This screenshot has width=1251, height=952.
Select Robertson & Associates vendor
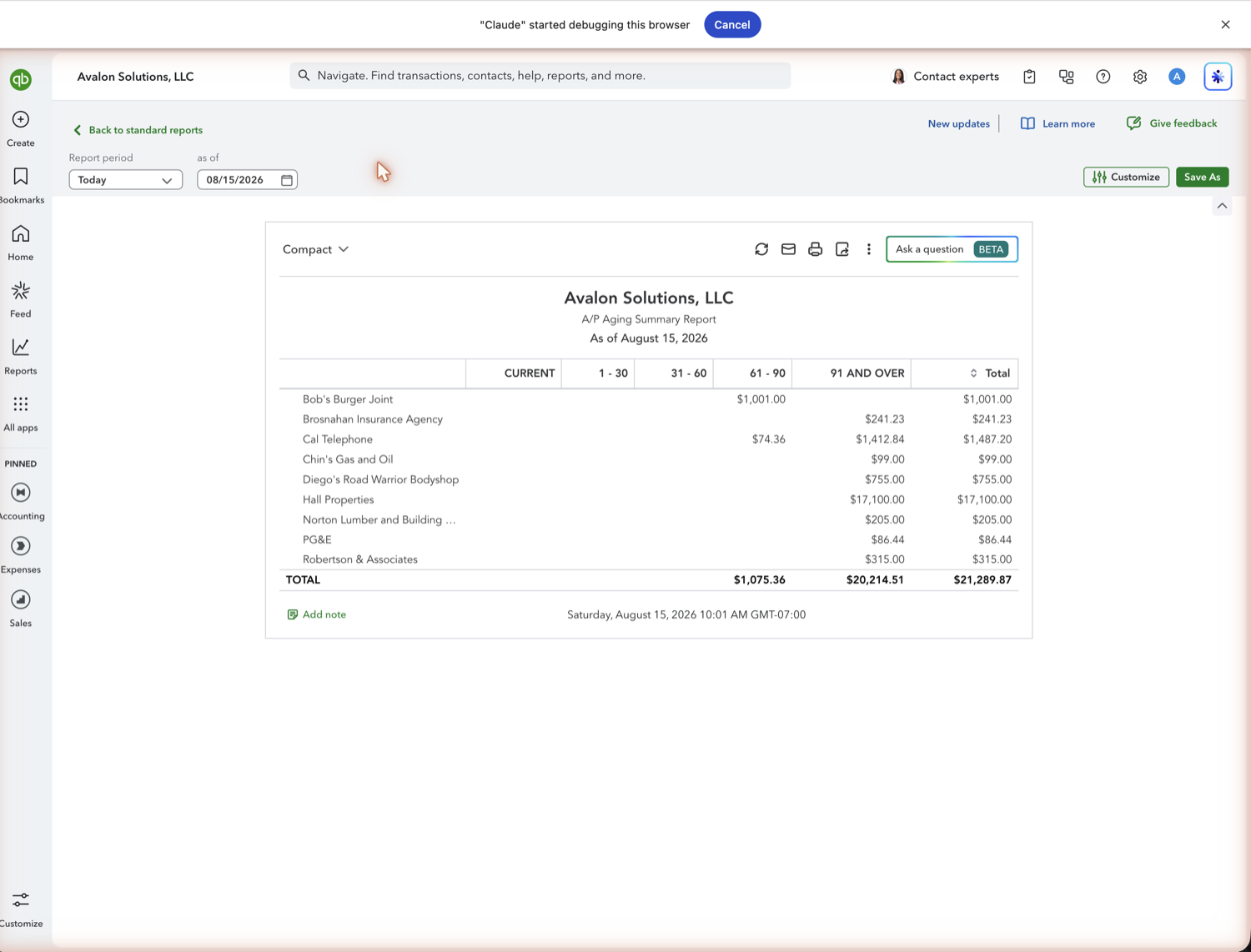pos(360,559)
